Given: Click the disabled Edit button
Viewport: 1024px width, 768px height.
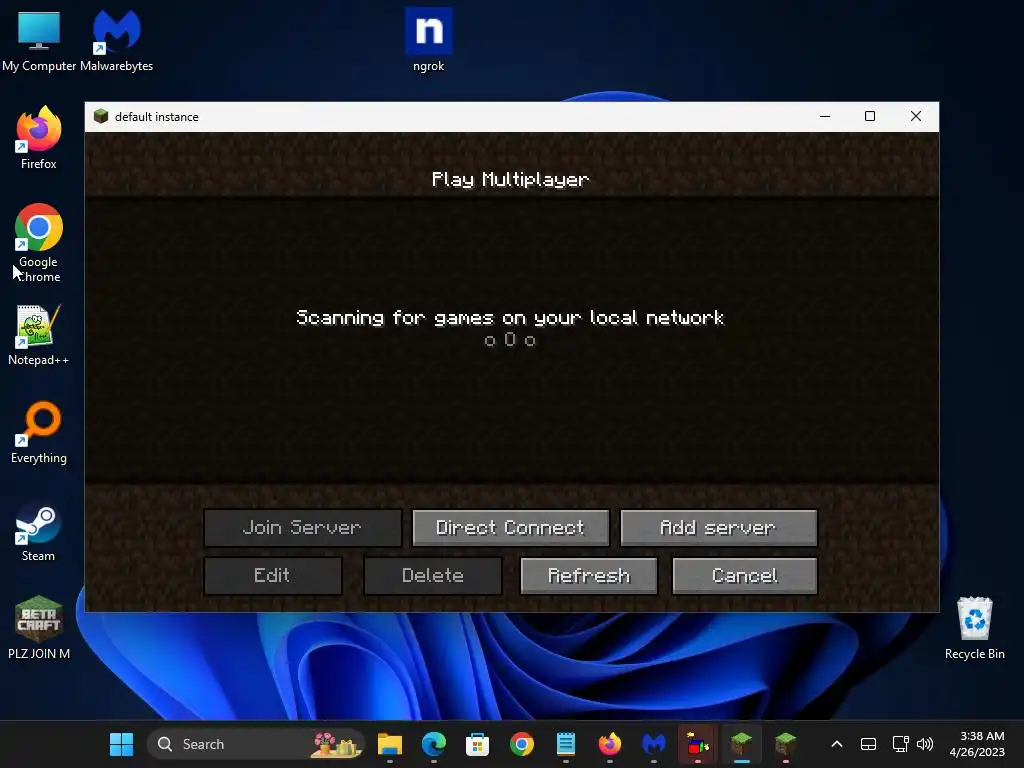Looking at the screenshot, I should pos(272,575).
